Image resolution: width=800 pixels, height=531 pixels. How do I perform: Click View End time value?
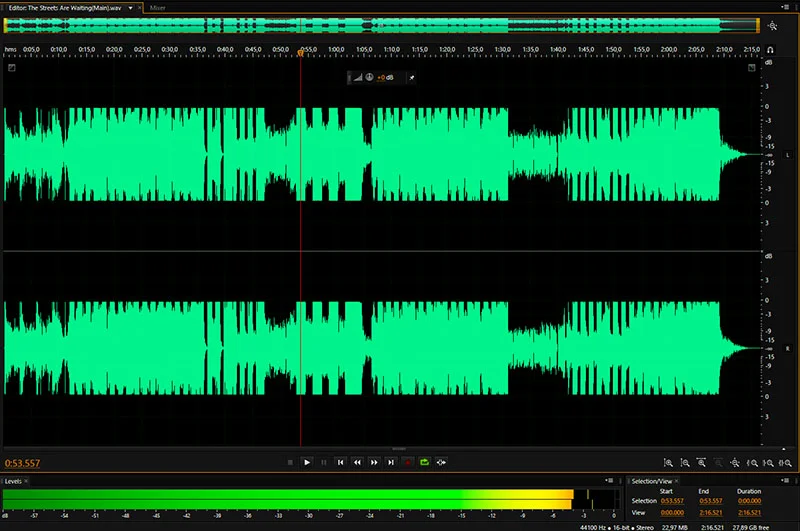[x=711, y=513]
